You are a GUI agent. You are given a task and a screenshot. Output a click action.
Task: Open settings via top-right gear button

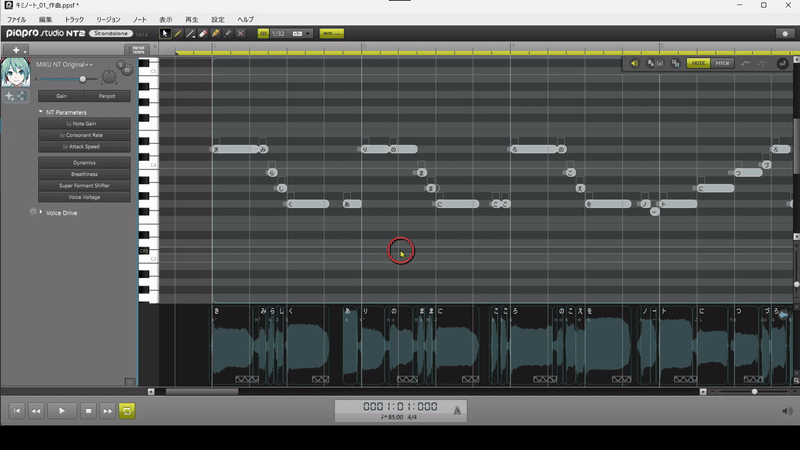(x=785, y=34)
